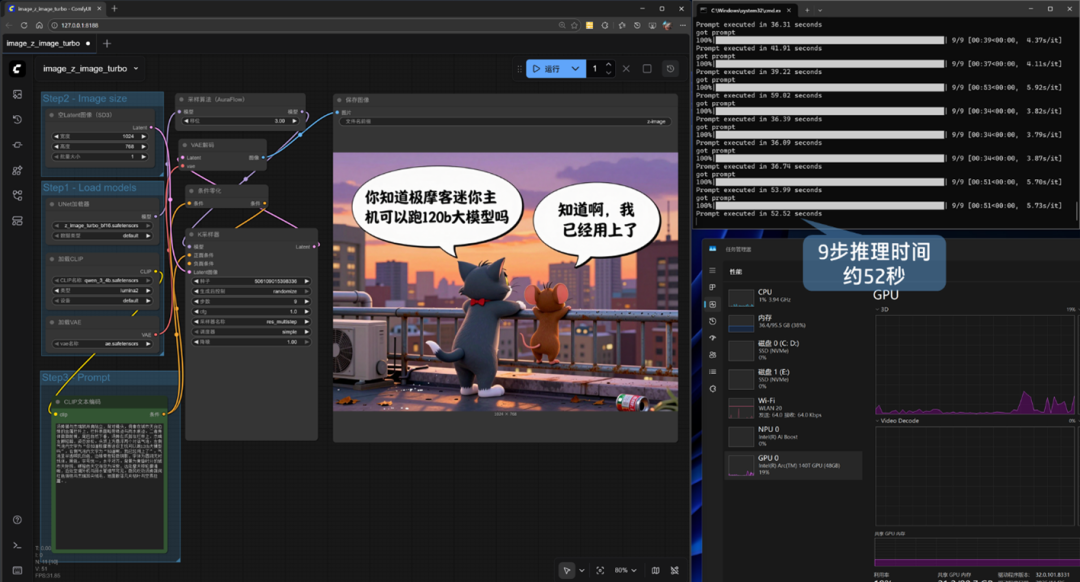This screenshot has height=582, width=1080.
Task: Increase batch count with up arrow
Action: click(608, 65)
